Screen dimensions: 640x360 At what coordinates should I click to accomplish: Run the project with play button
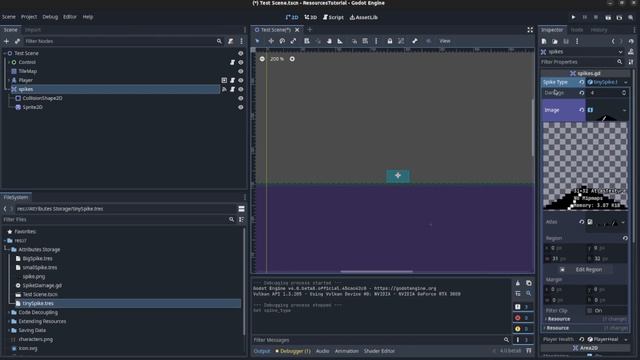click(x=573, y=18)
